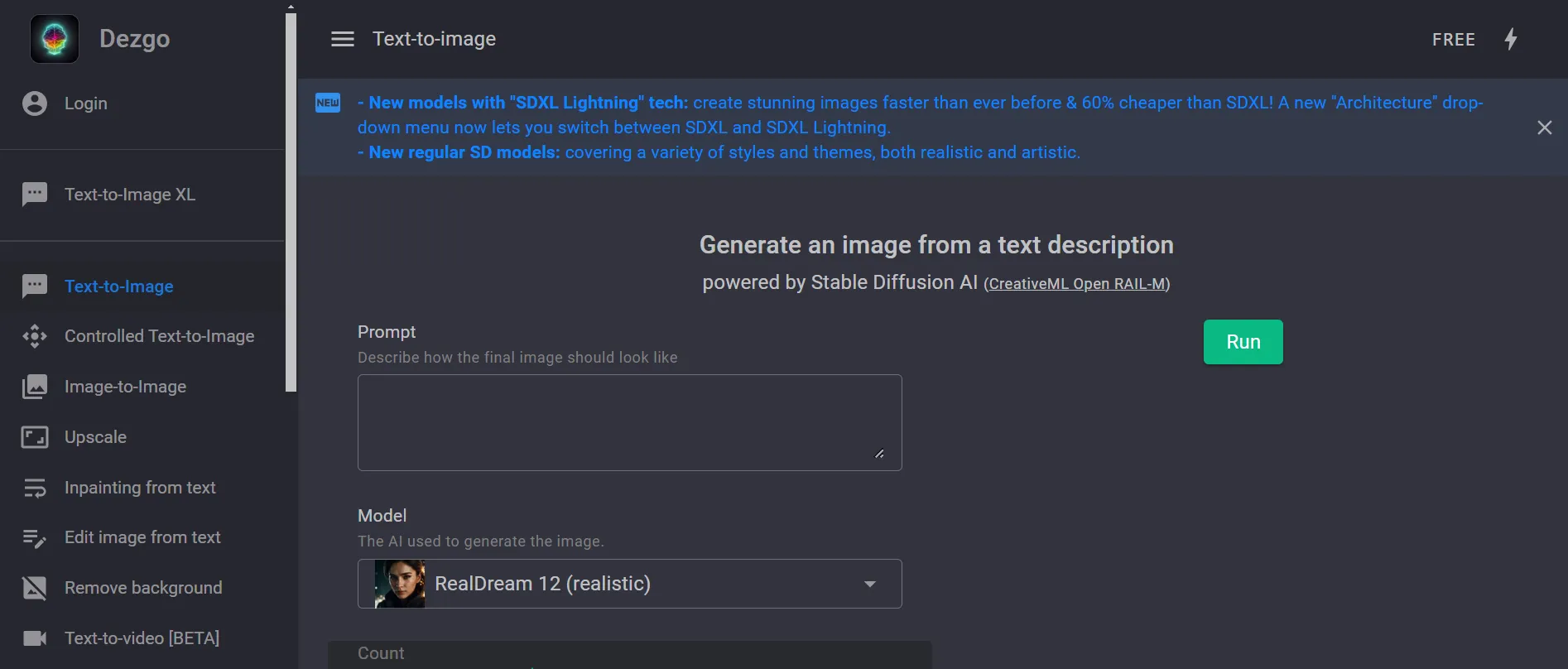Click the Image-to-Image photo stack icon
Viewport: 1568px width, 669px height.
35,387
